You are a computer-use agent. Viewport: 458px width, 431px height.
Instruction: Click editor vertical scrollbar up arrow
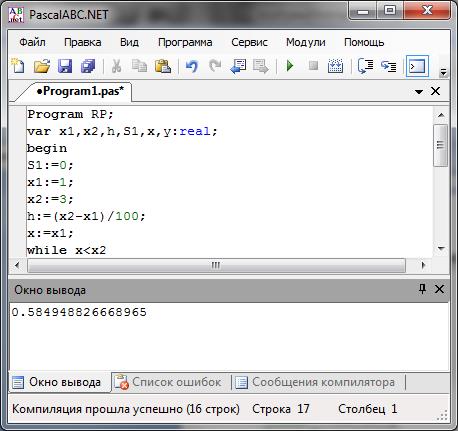pos(441,115)
